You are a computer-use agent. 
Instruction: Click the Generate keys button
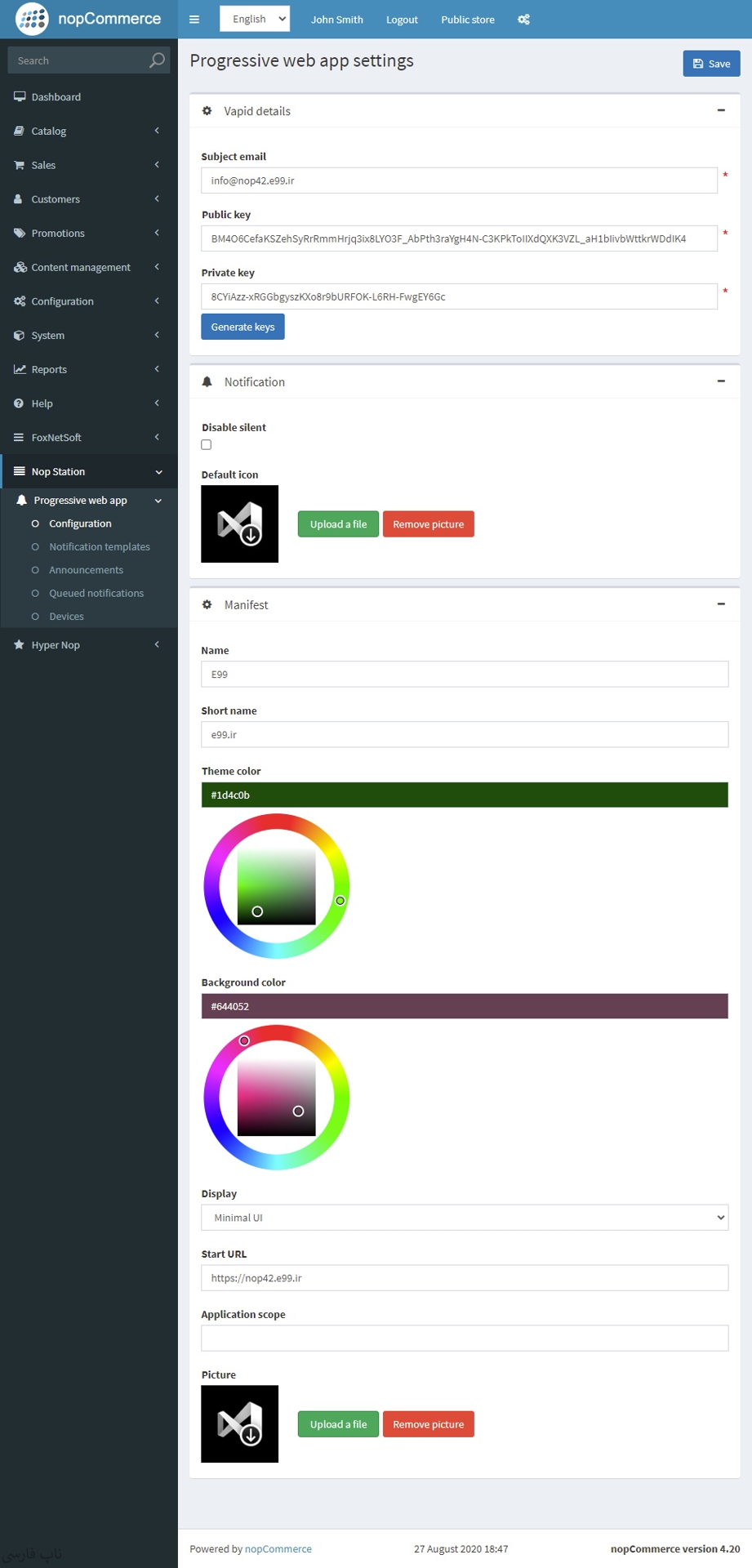(x=243, y=327)
